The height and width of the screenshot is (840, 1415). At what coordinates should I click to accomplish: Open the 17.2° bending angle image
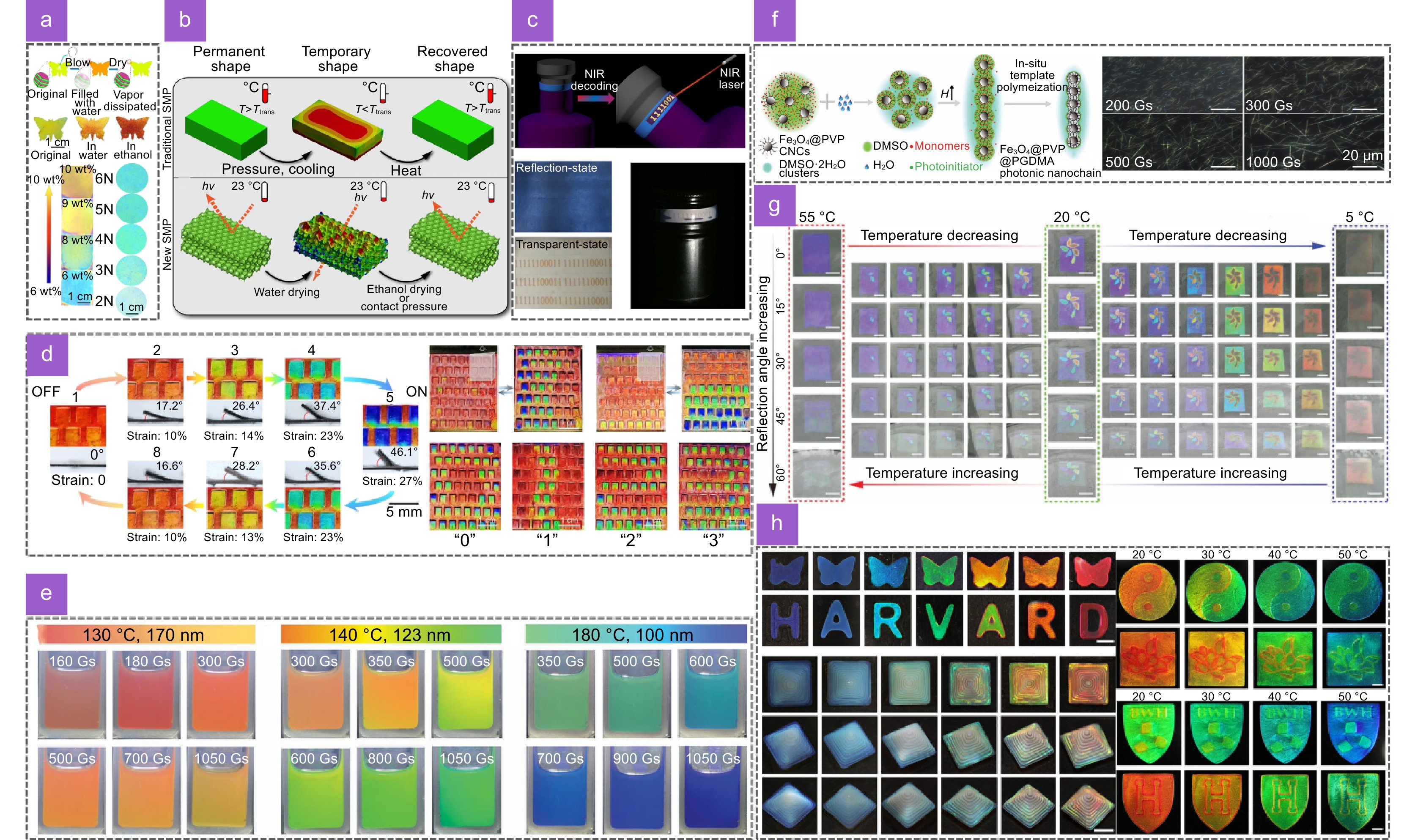click(x=155, y=412)
